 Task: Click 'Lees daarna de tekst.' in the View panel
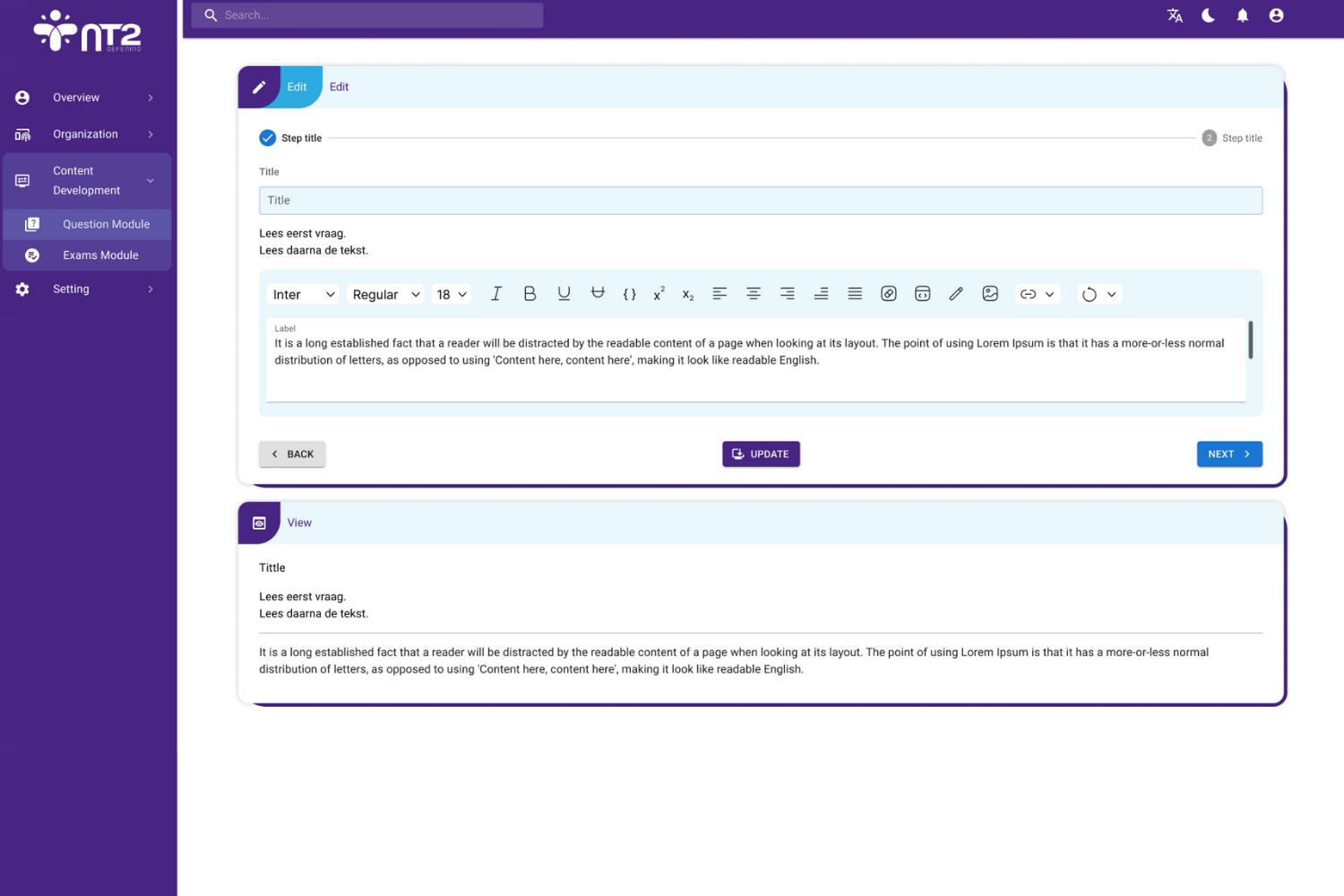(314, 614)
